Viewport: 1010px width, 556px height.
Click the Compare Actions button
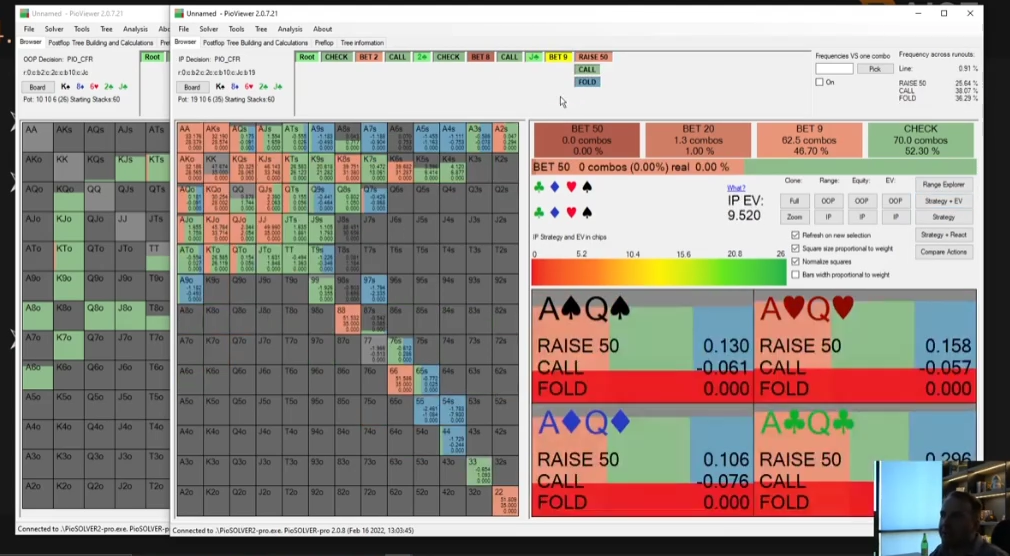click(944, 252)
